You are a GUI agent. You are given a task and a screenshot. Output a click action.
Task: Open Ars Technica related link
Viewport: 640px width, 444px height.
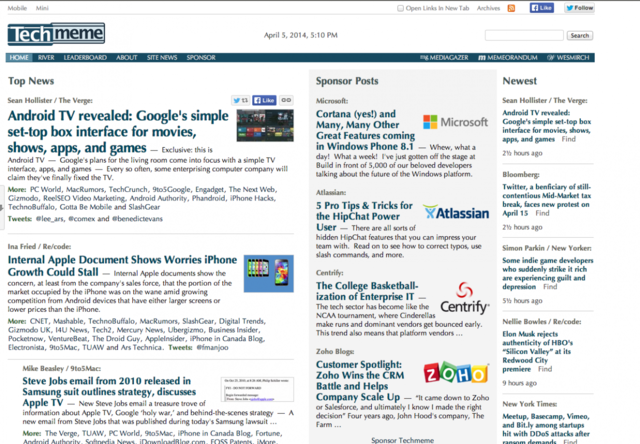pyautogui.click(x=141, y=348)
